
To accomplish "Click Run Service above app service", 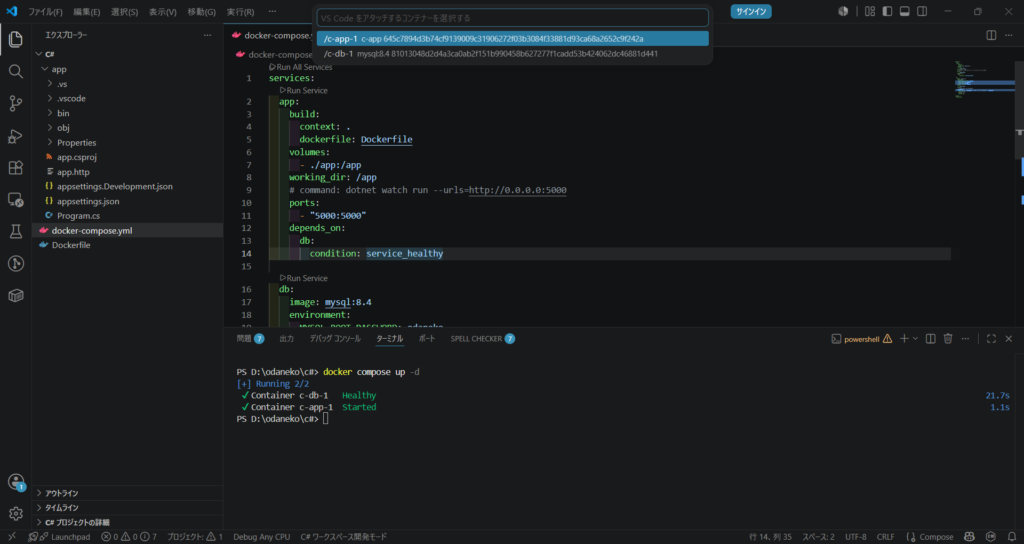I will (304, 90).
